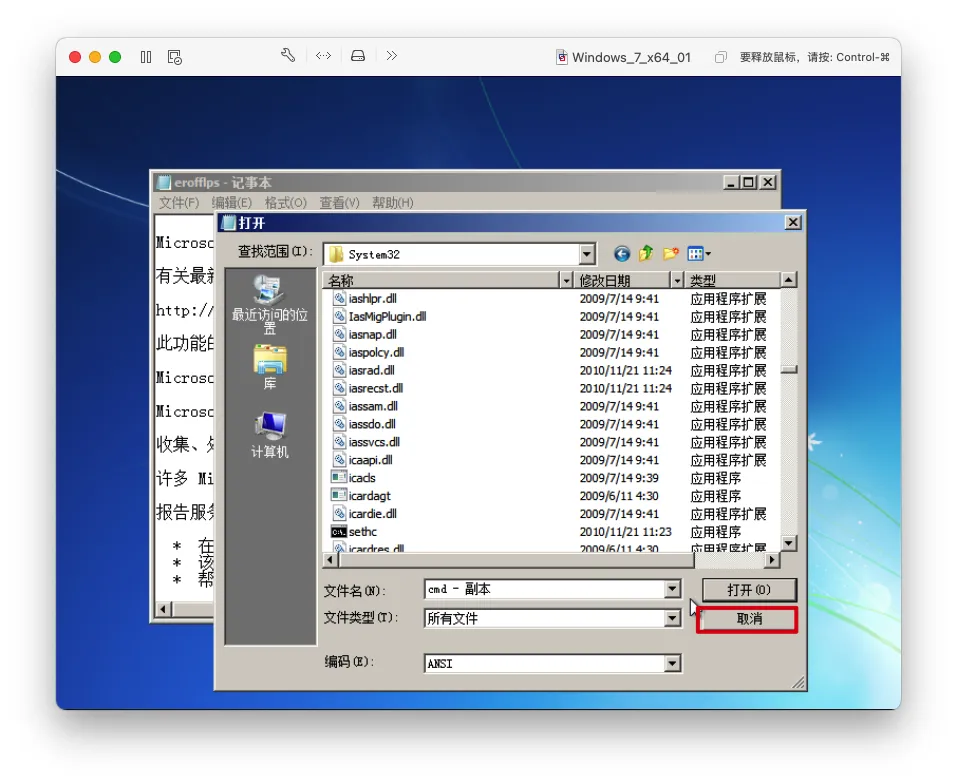
Task: Click the VM hard disk icon
Action: pyautogui.click(x=358, y=56)
